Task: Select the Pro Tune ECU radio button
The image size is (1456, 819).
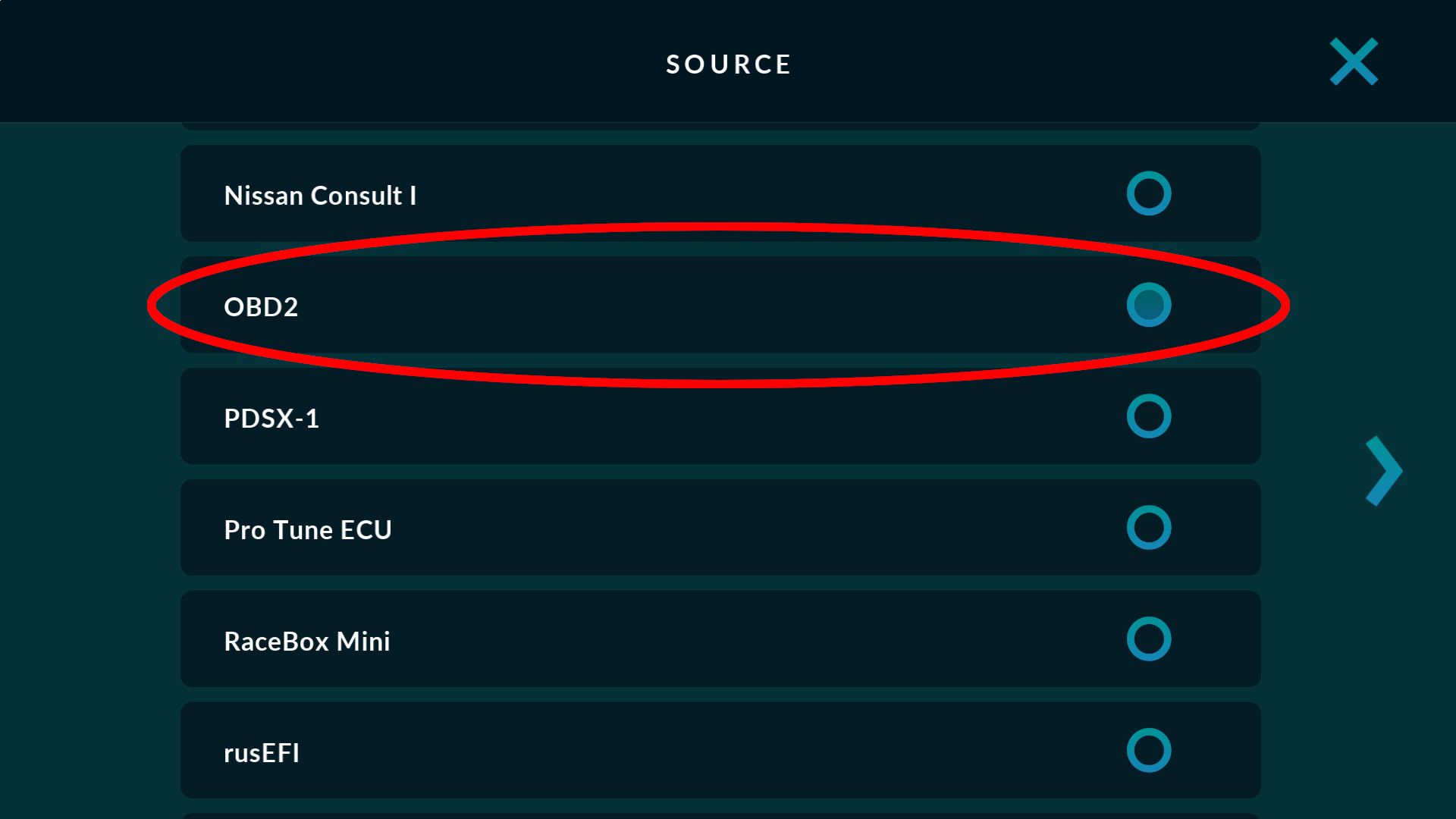Action: tap(1149, 528)
